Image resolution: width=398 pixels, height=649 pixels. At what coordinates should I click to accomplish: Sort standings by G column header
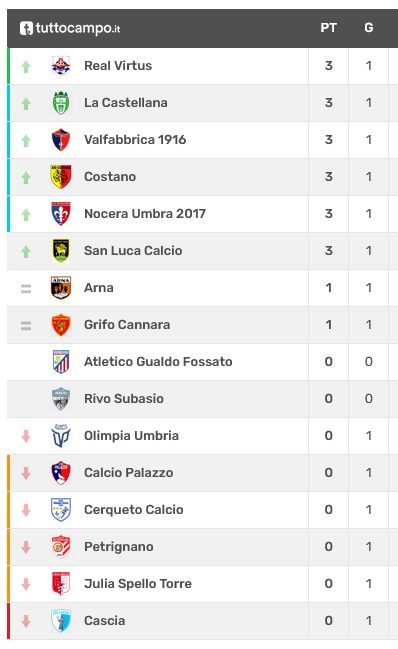(369, 28)
